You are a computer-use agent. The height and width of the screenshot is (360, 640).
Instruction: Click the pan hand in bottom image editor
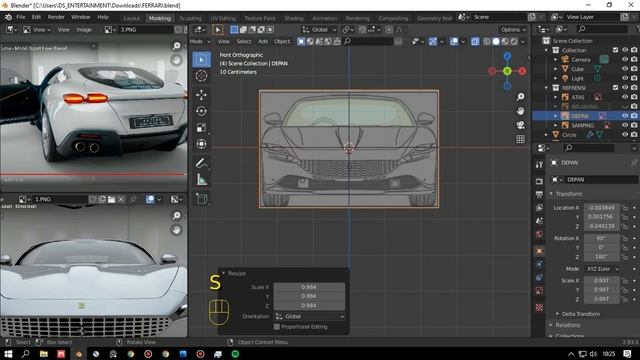point(176,230)
